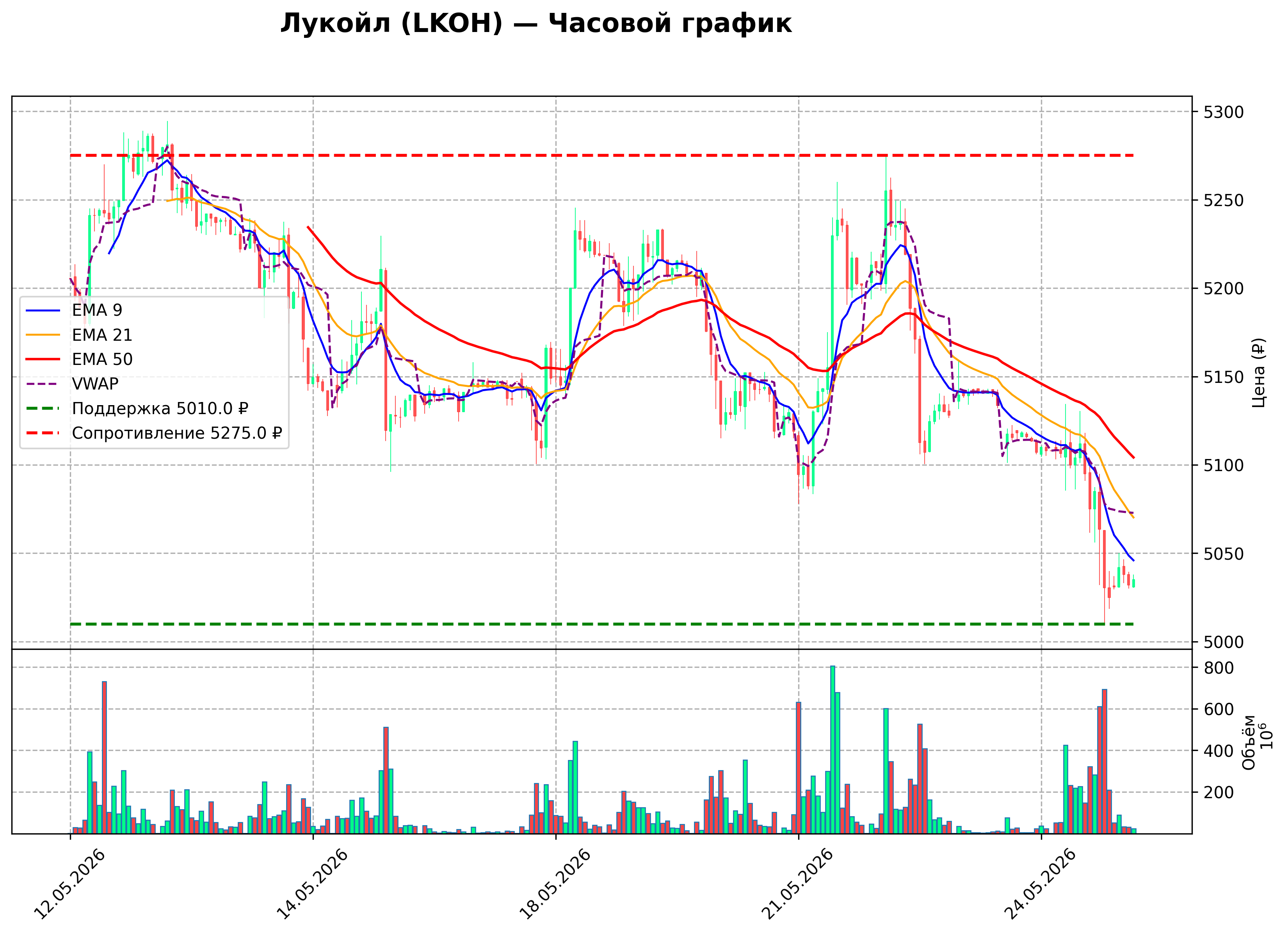Click the orange EMA 21 line sample in legend

click(43, 335)
